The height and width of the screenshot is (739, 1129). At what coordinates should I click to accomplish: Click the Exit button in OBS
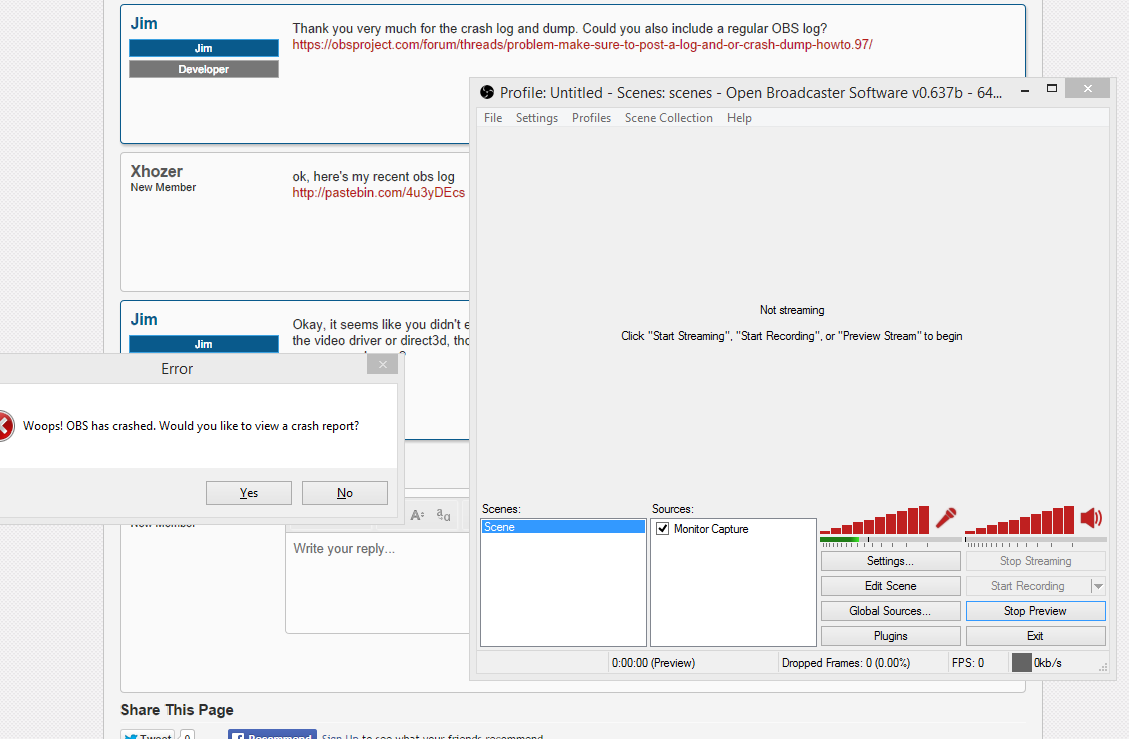click(x=1035, y=636)
